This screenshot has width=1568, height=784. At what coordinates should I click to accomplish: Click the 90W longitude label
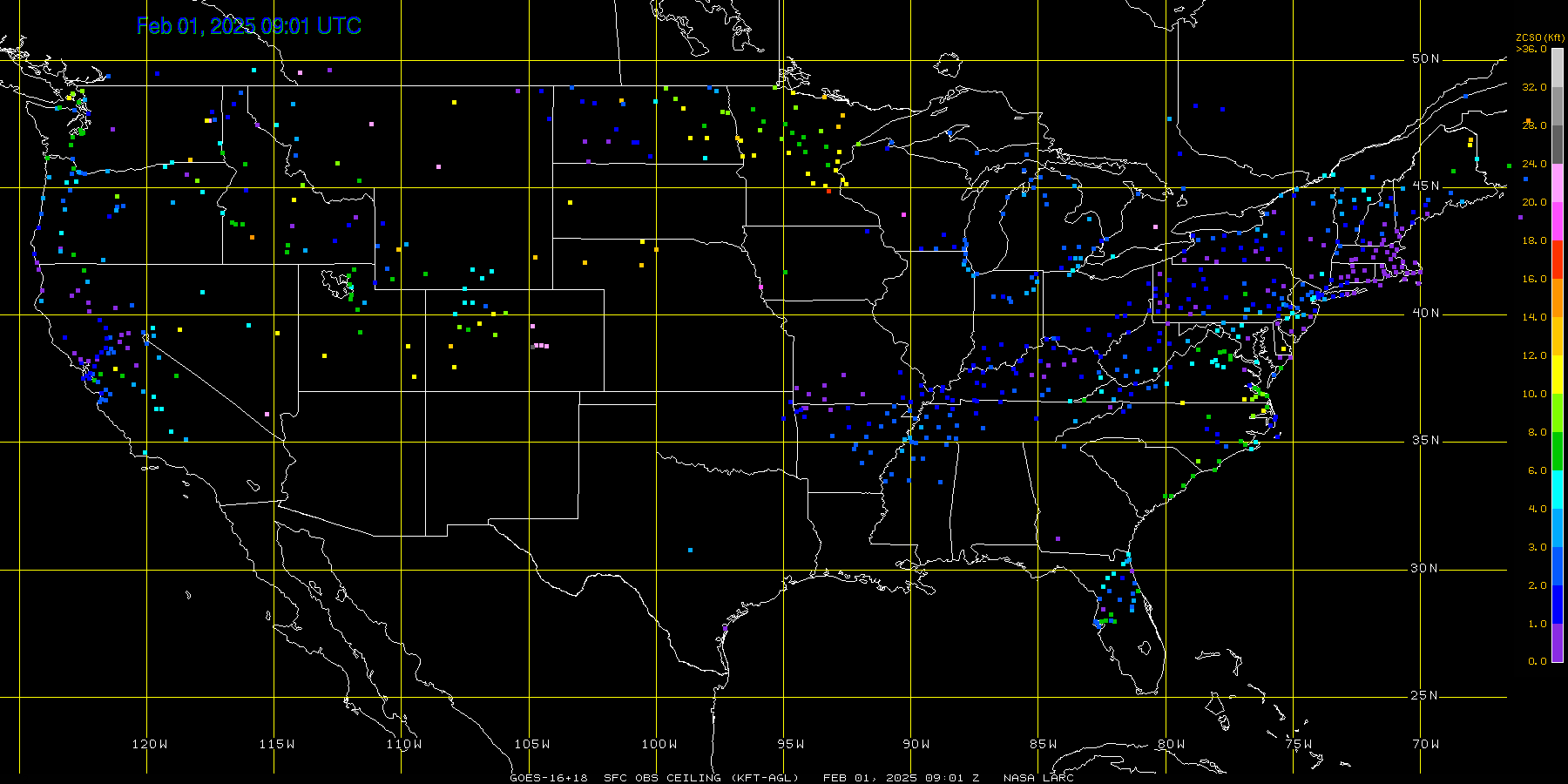916,744
